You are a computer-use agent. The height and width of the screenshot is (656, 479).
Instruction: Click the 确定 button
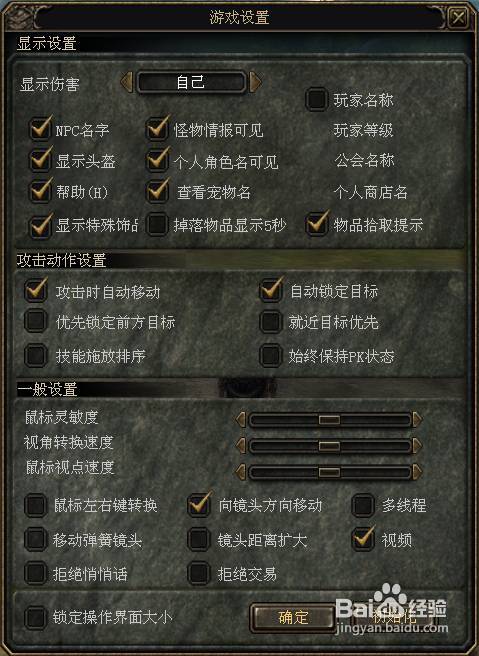[x=293, y=617]
